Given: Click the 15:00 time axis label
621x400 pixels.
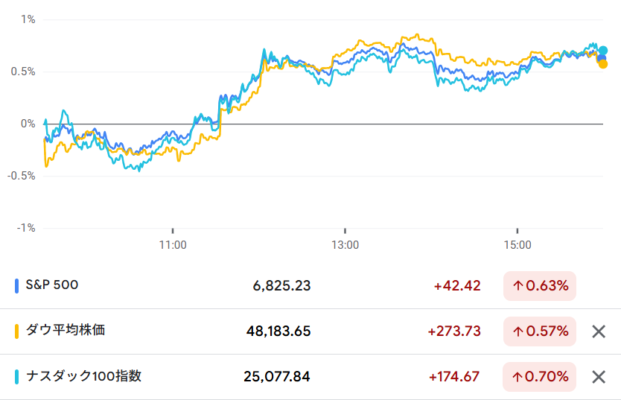Looking at the screenshot, I should click(x=517, y=243).
